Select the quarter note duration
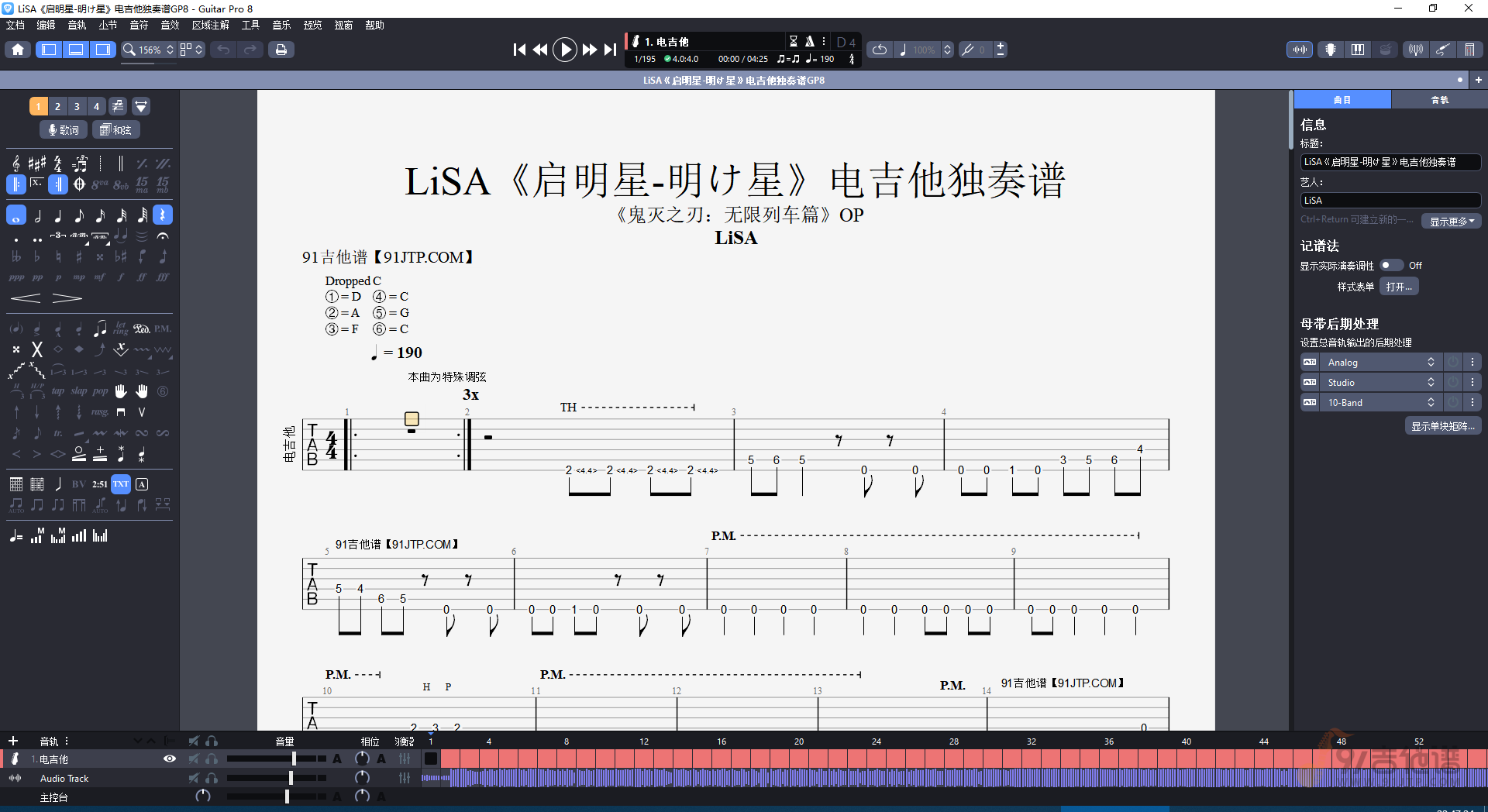Screen dimensions: 1488x812 [58, 215]
